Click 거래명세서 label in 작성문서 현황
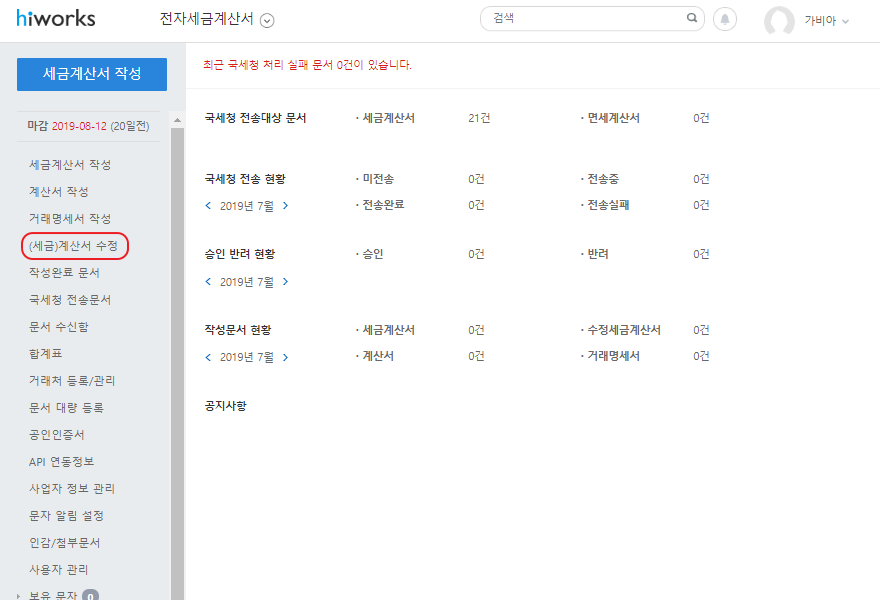880x600 pixels. click(613, 356)
